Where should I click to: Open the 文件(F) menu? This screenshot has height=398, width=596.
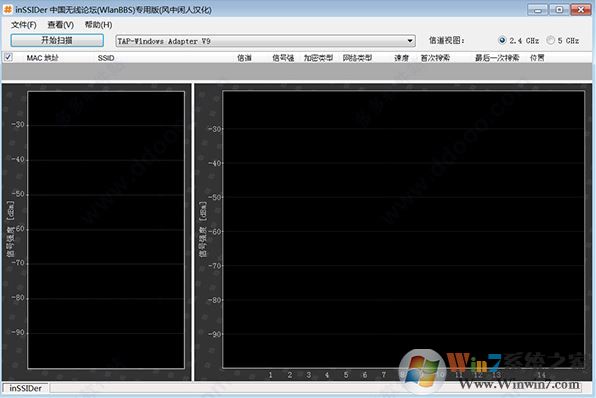tap(24, 25)
